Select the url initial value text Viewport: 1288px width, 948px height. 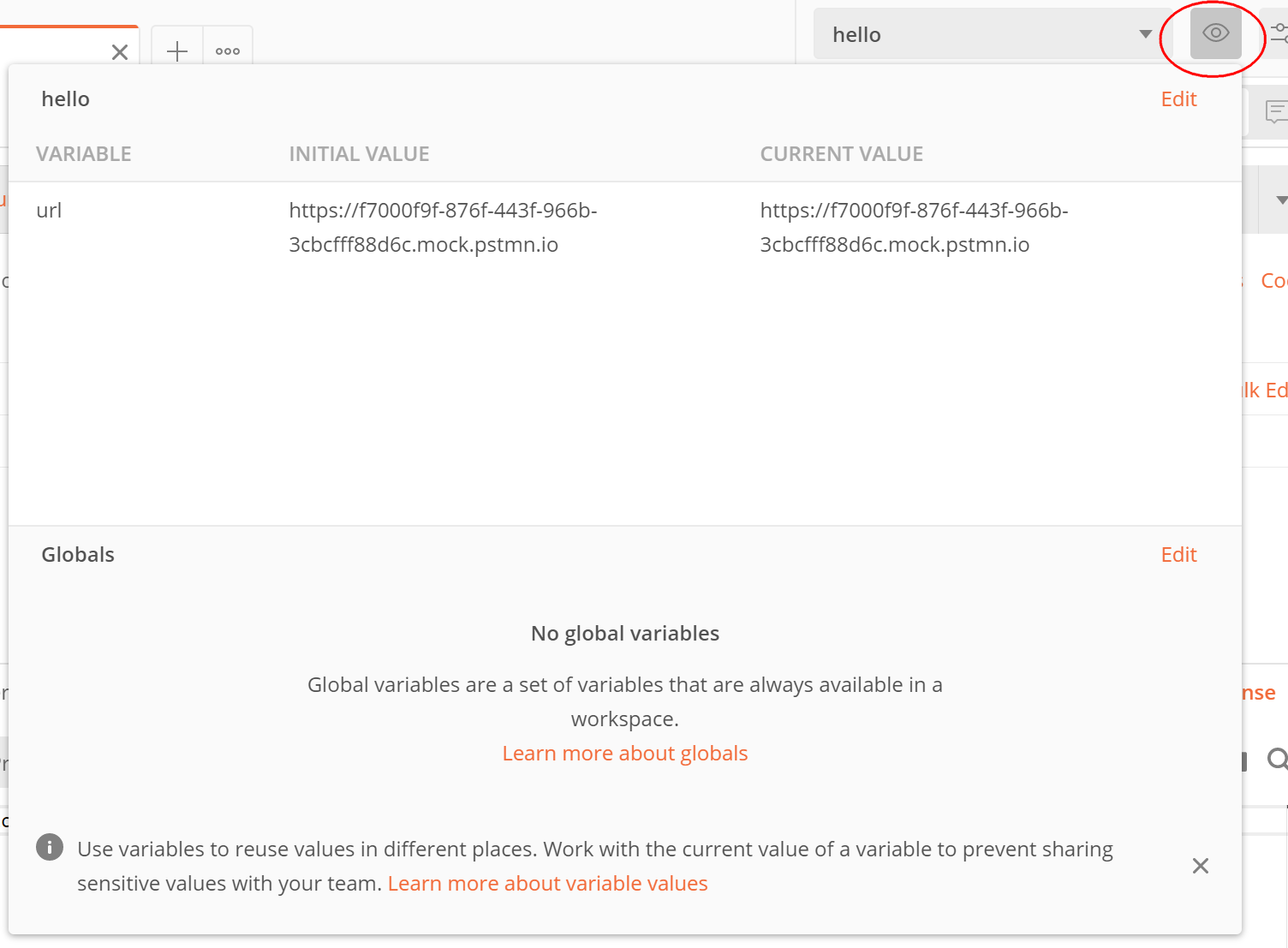pyautogui.click(x=443, y=228)
